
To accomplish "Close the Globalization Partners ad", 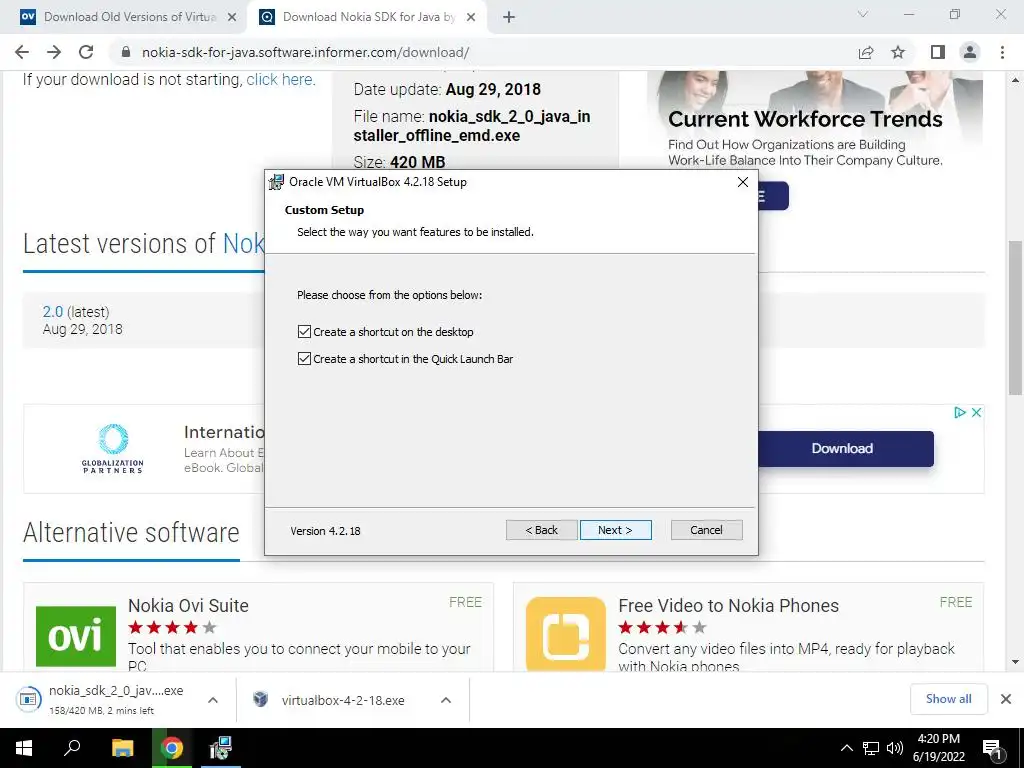I will (976, 413).
